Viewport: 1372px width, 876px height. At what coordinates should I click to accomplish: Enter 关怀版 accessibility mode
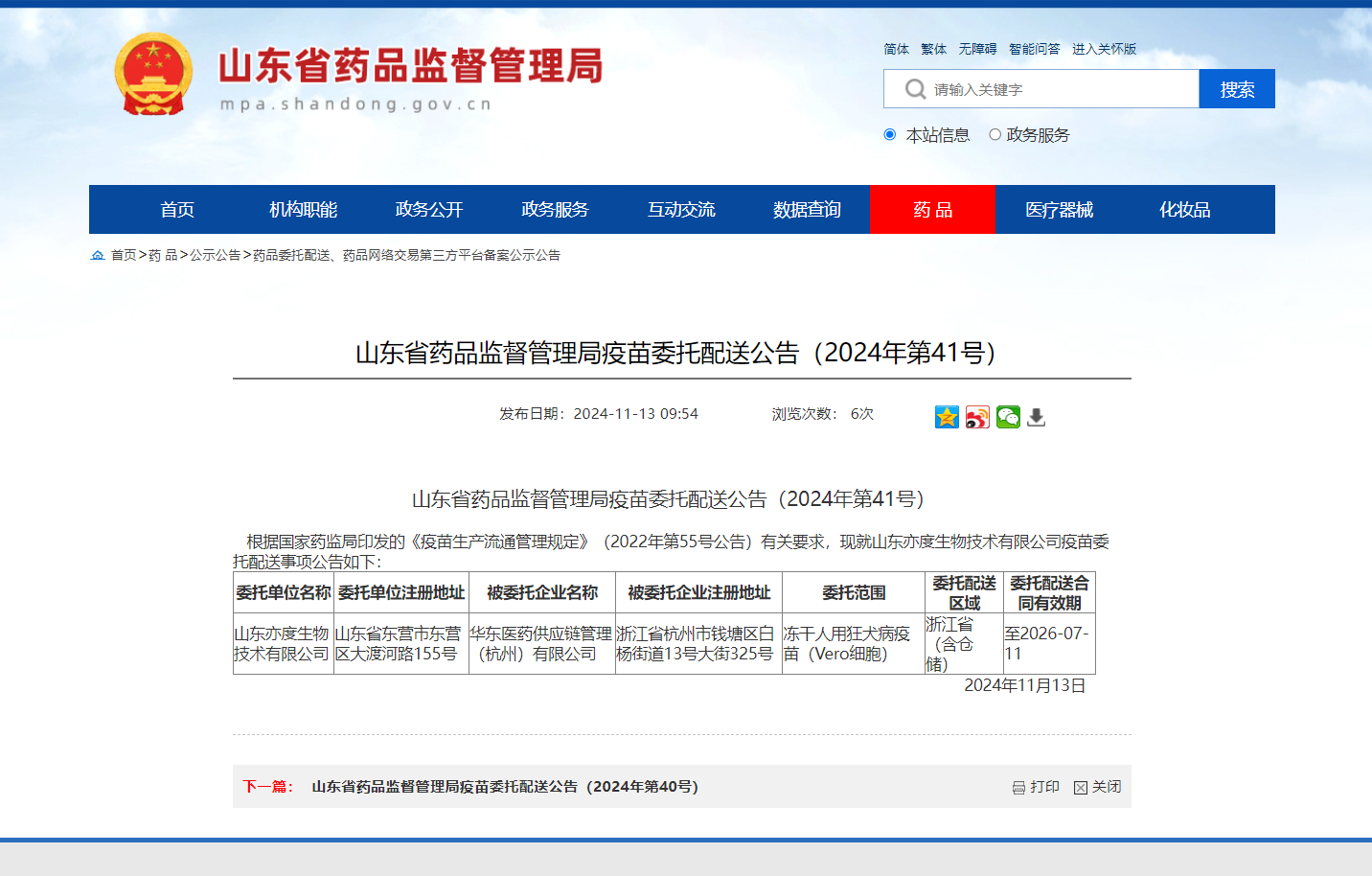pyautogui.click(x=1104, y=49)
